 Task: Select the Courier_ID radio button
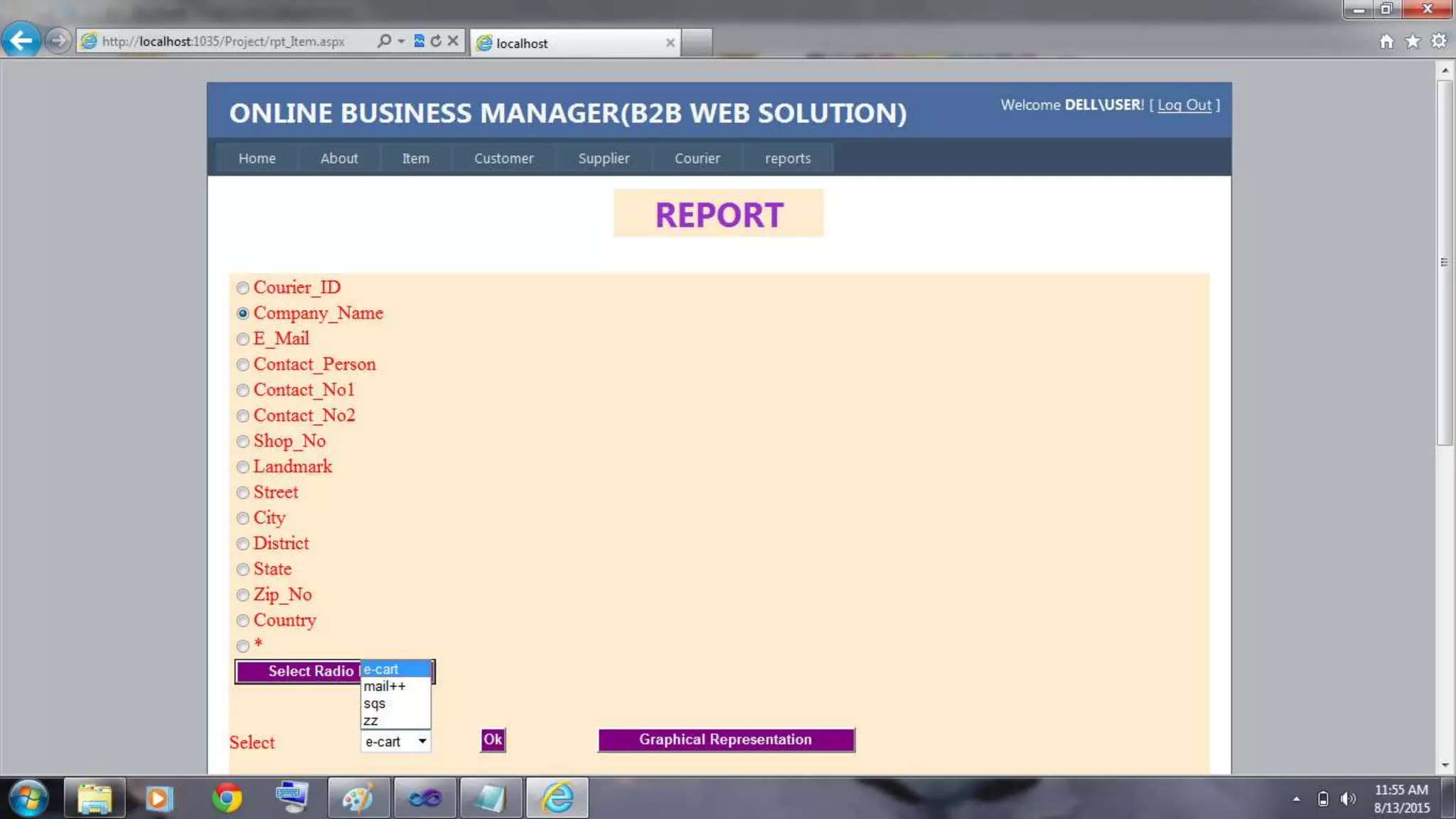(x=243, y=288)
